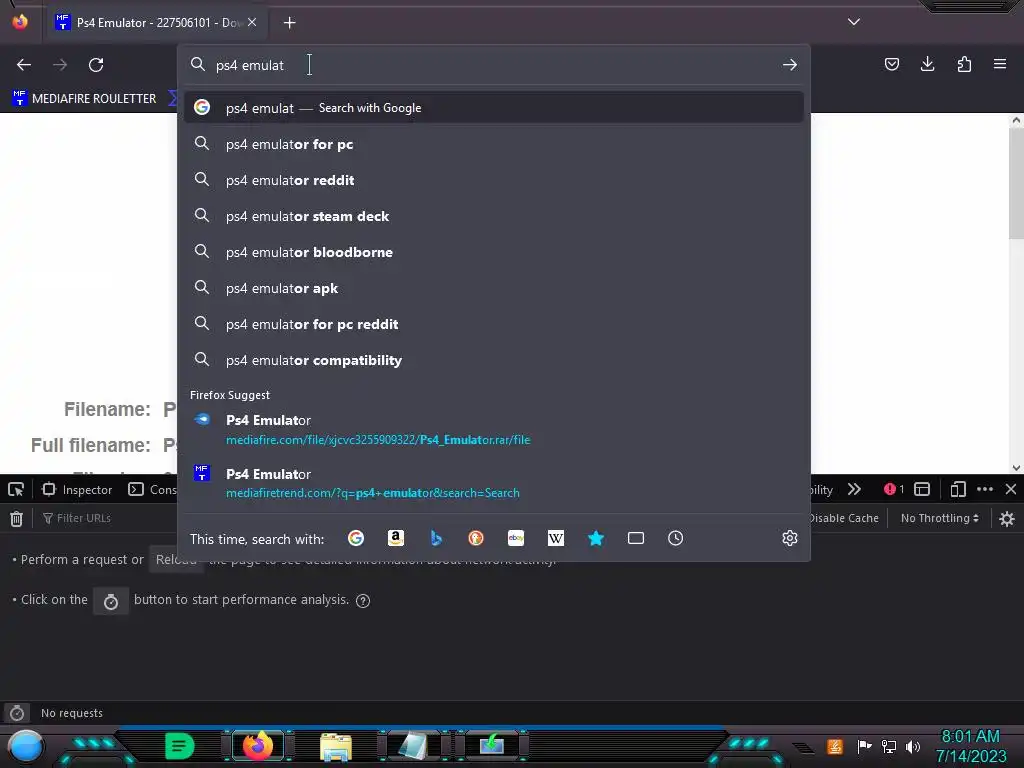Choose suggestion 'ps4 emulator bloodborne'

[493, 252]
